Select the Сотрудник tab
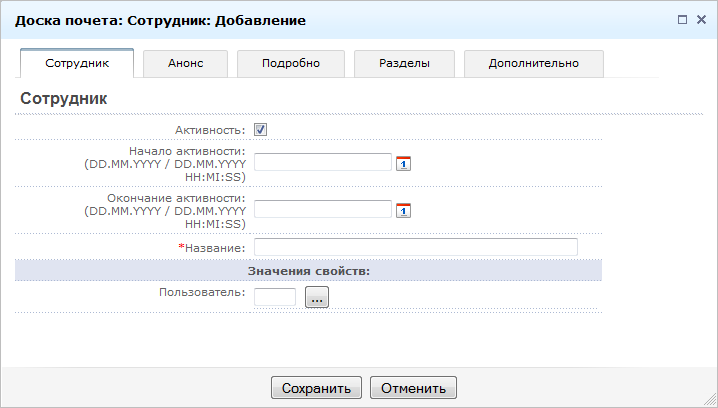Image resolution: width=718 pixels, height=408 pixels. [77, 63]
